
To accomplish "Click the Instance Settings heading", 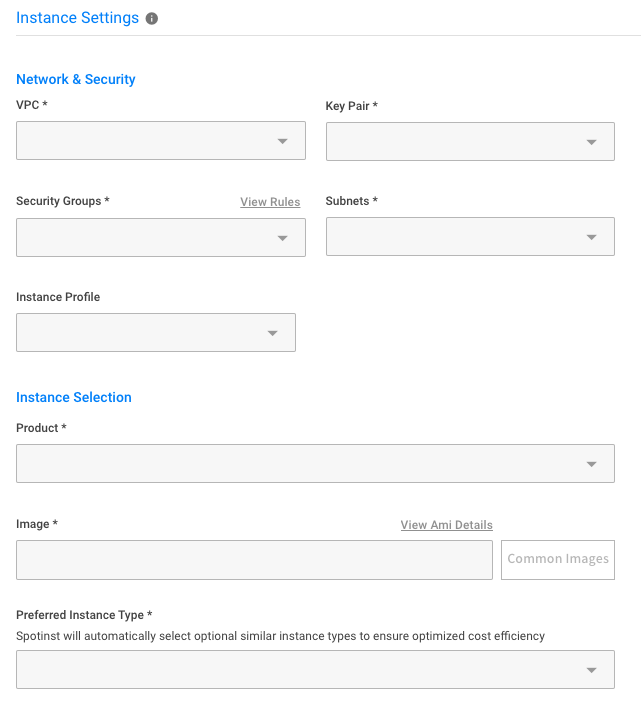I will (x=77, y=18).
